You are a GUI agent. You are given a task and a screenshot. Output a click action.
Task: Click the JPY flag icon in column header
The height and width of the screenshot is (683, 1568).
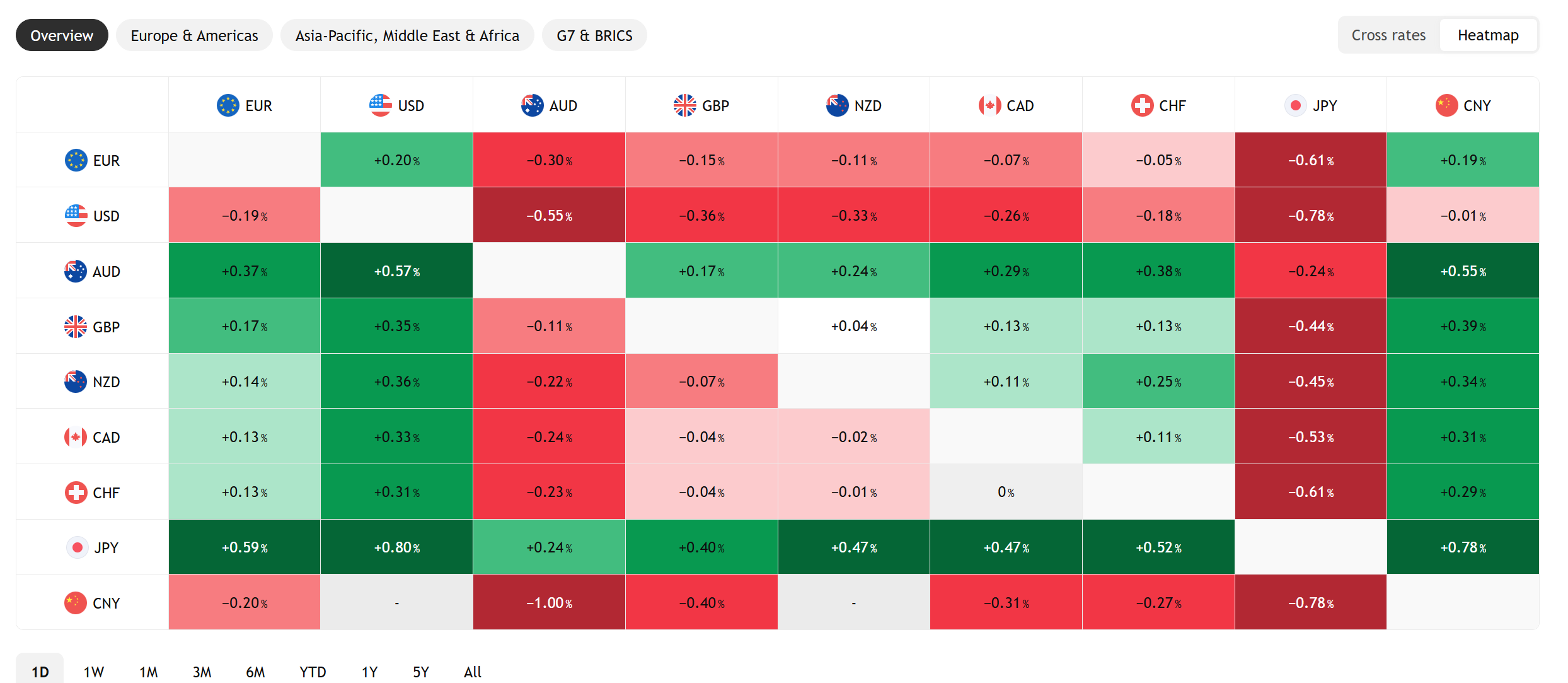coord(1295,105)
